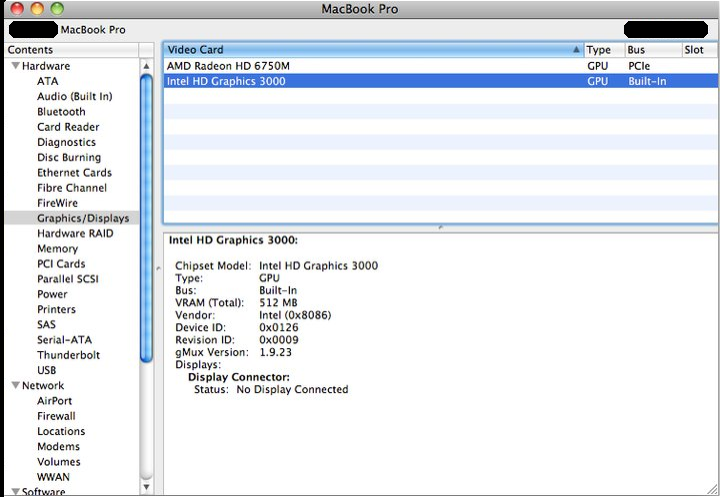Select Parallel SCSI entry

pyautogui.click(x=68, y=279)
